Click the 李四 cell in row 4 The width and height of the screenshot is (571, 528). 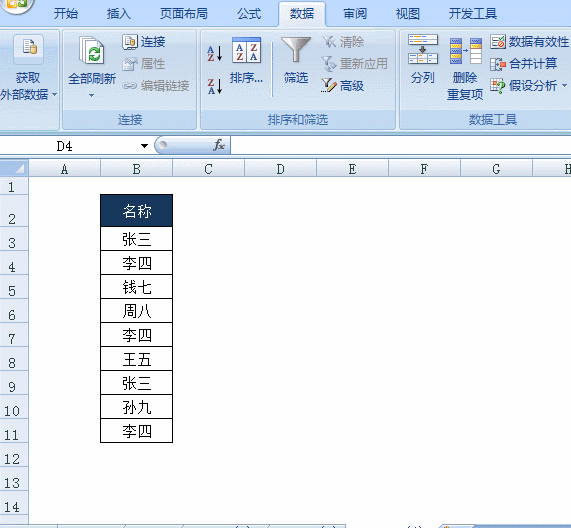[x=137, y=263]
